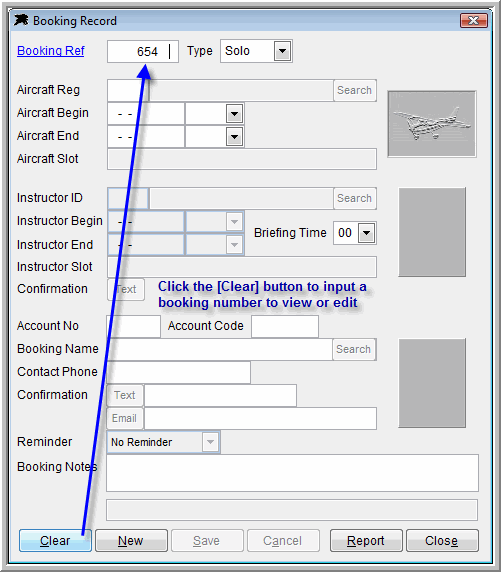
Task: Click the Account Code input field
Action: click(285, 326)
